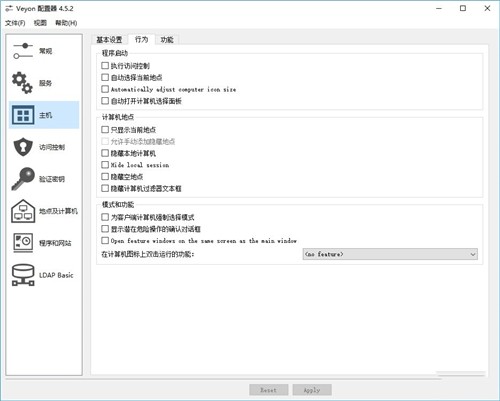
Task: Expand the <no feature> dropdown
Action: pyautogui.click(x=390, y=254)
